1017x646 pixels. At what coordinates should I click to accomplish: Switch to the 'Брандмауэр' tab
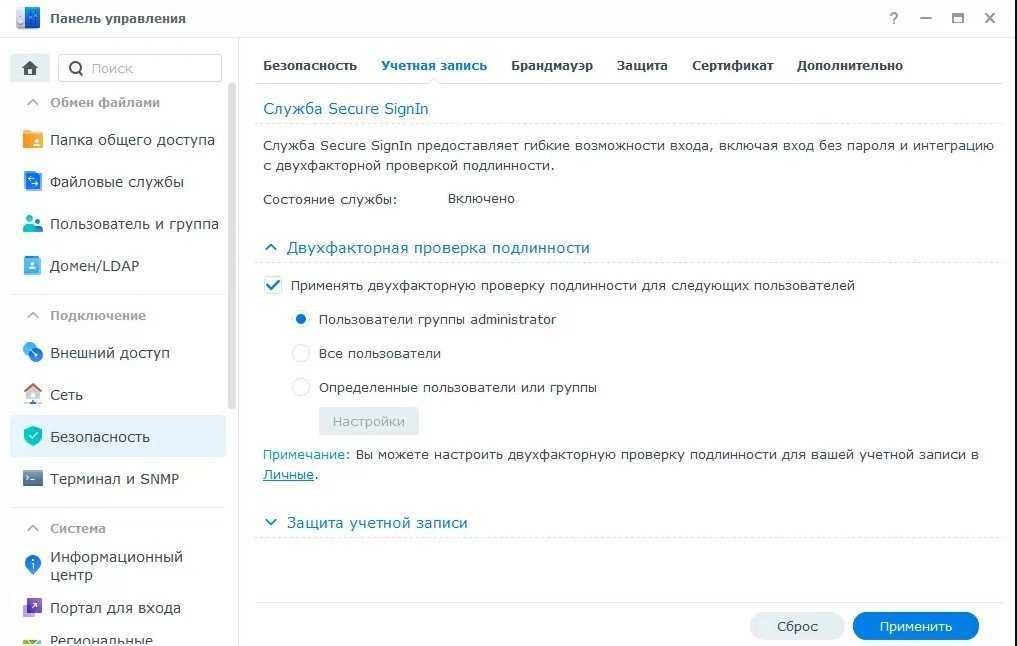click(x=552, y=65)
